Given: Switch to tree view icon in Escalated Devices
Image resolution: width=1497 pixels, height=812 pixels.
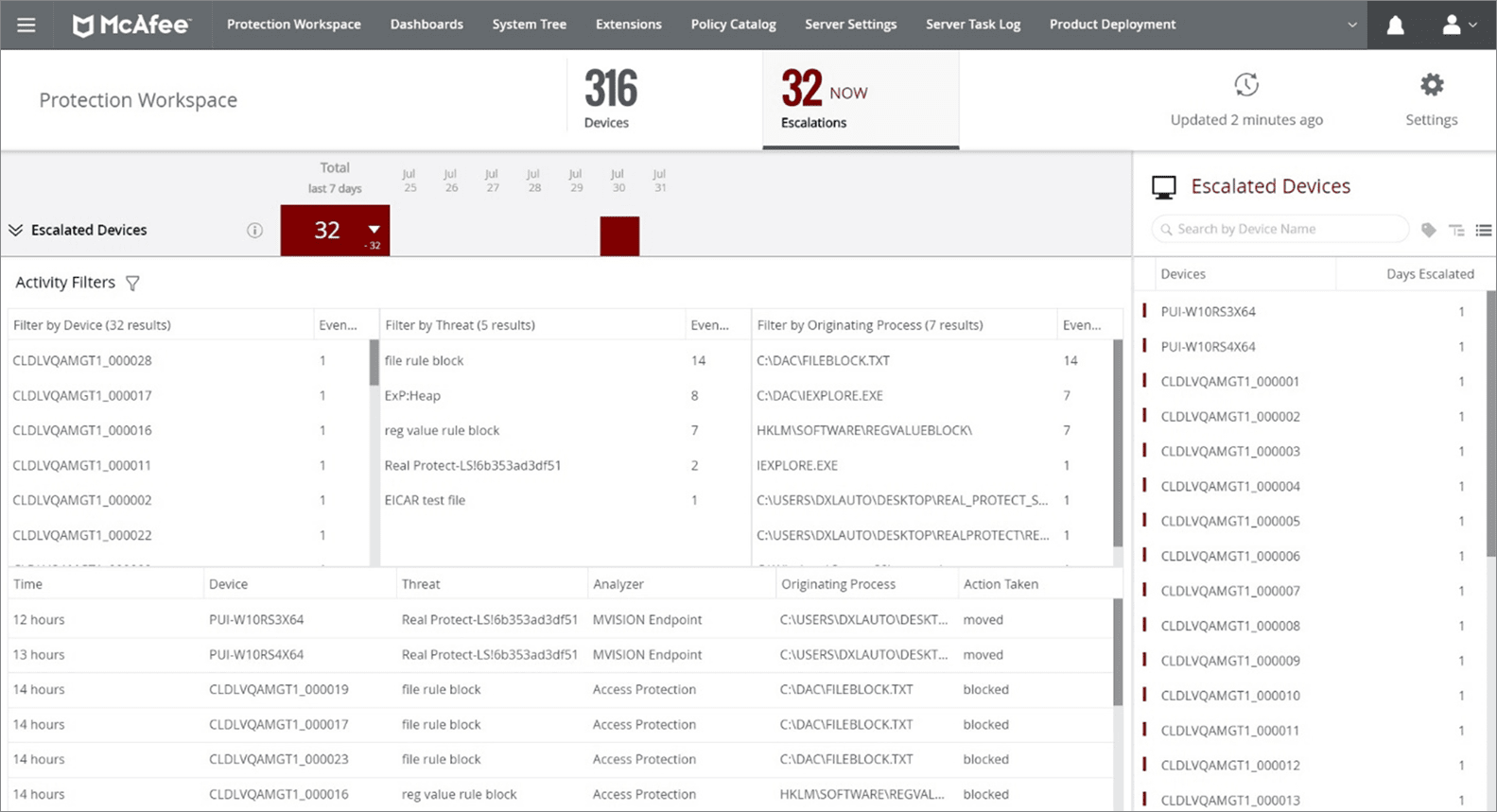Looking at the screenshot, I should [x=1456, y=230].
